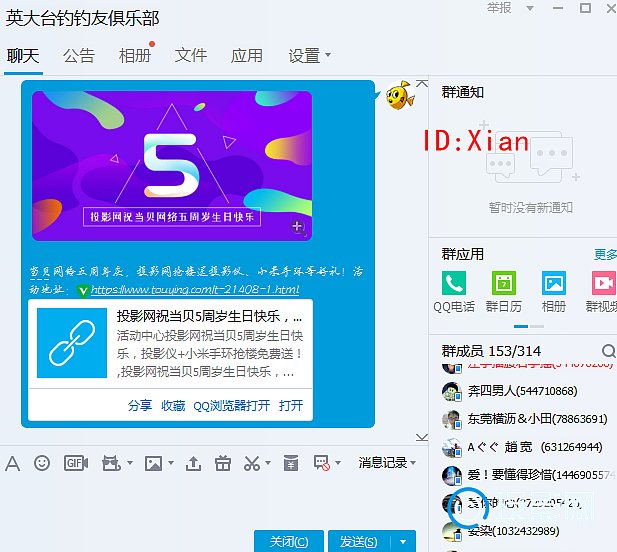
Task: Open the touying.com hyperlink in message
Action: (195, 290)
